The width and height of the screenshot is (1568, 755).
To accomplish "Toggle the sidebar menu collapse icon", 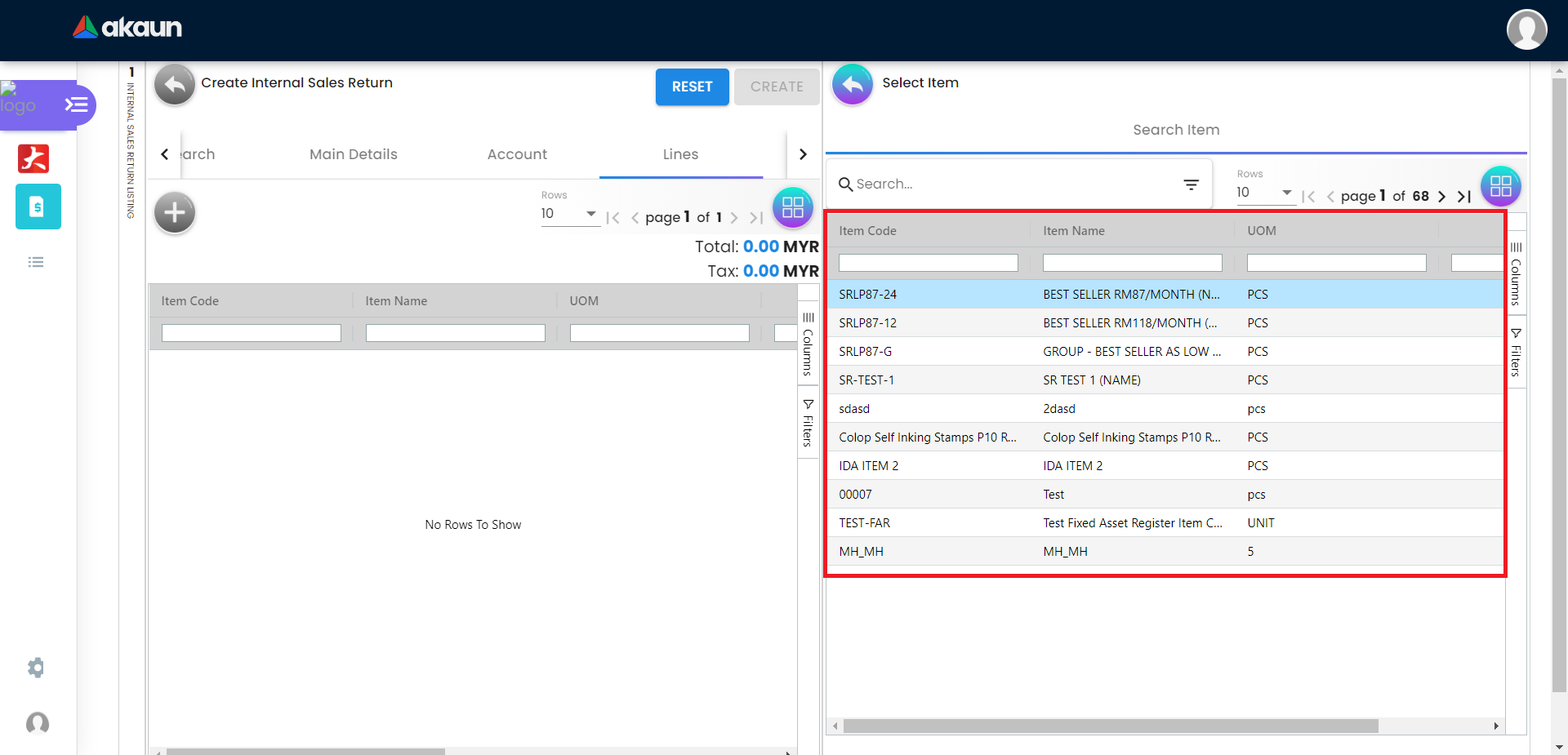I will click(x=76, y=104).
